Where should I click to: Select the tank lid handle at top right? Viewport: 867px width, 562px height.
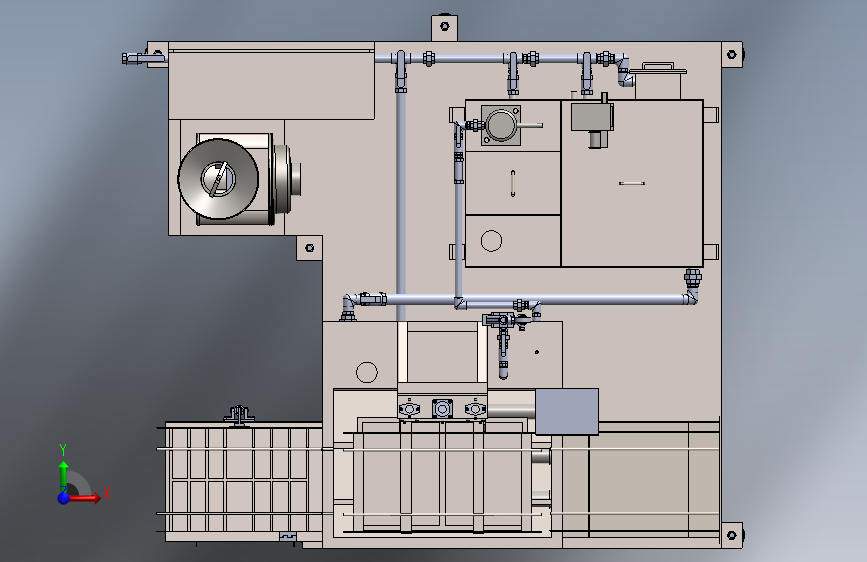(657, 67)
